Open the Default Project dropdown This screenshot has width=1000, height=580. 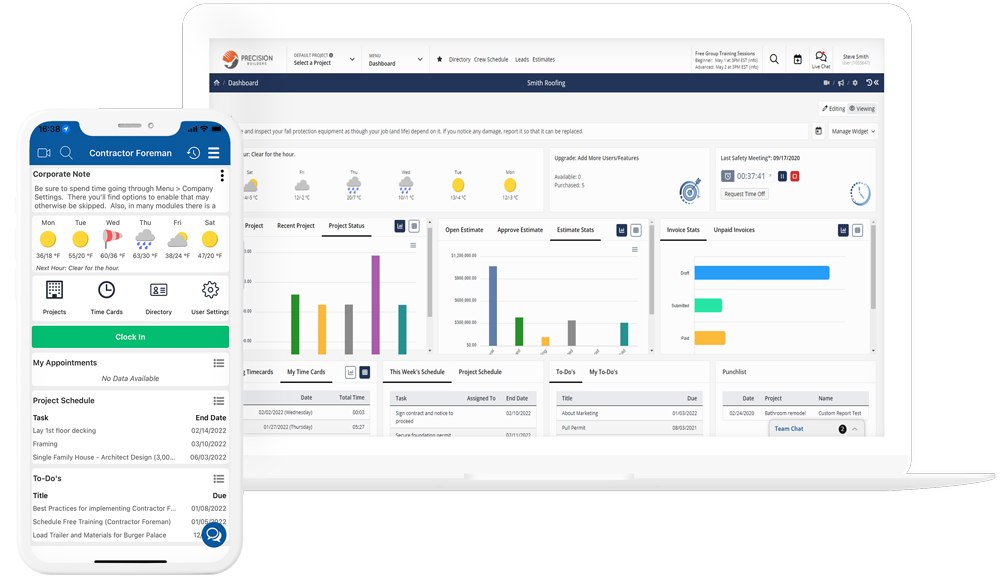click(324, 60)
